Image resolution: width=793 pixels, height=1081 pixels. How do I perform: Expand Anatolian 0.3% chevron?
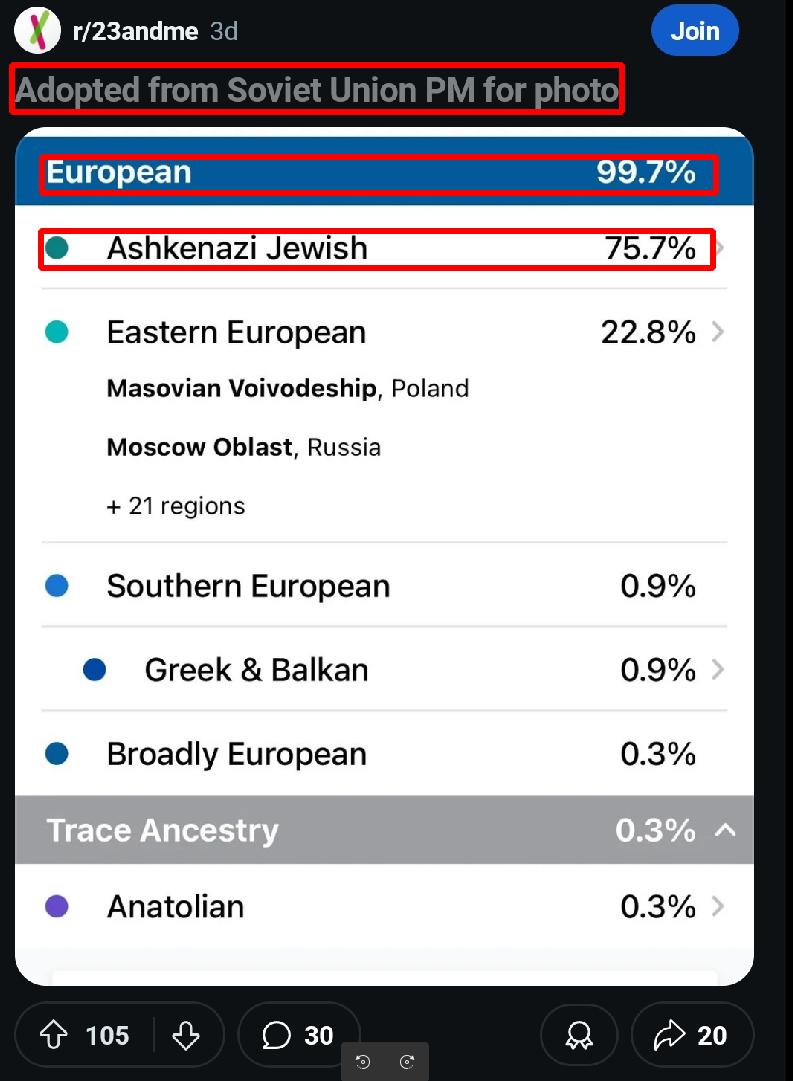click(x=718, y=906)
